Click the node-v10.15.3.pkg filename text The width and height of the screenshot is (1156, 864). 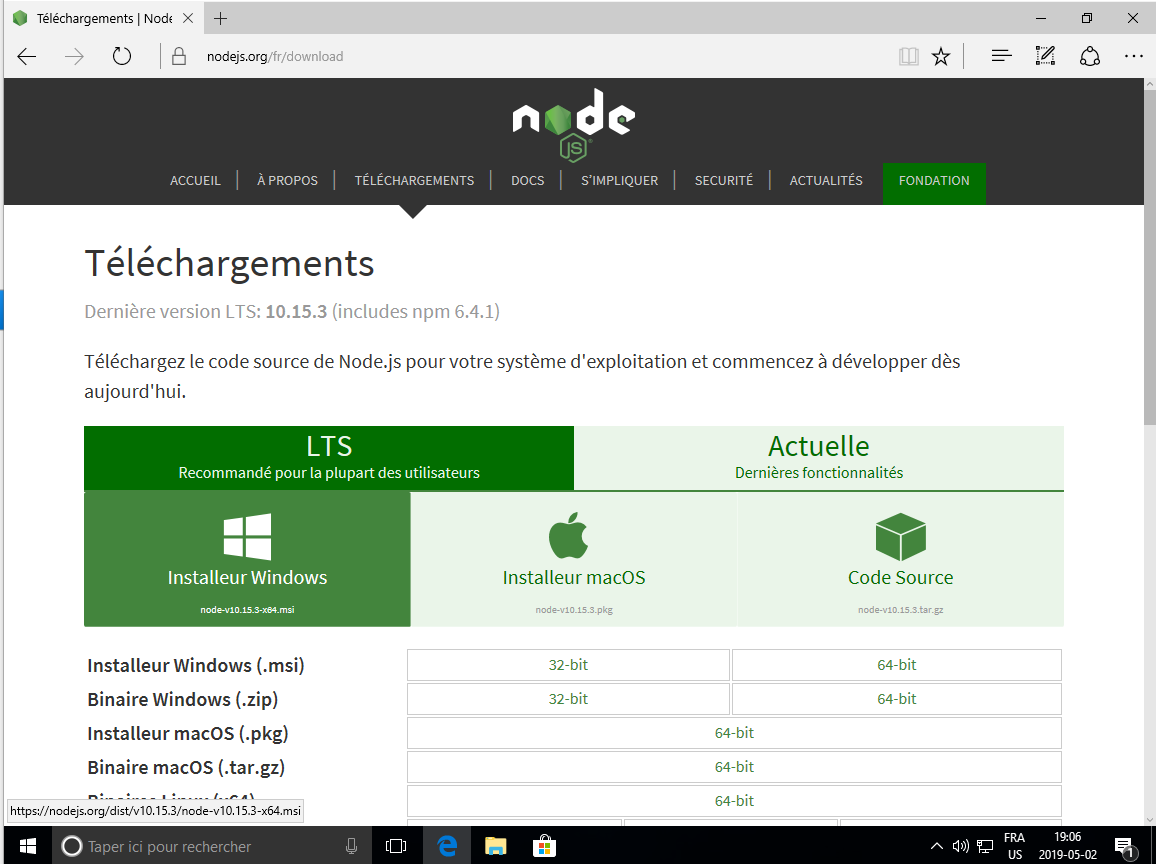(574, 610)
